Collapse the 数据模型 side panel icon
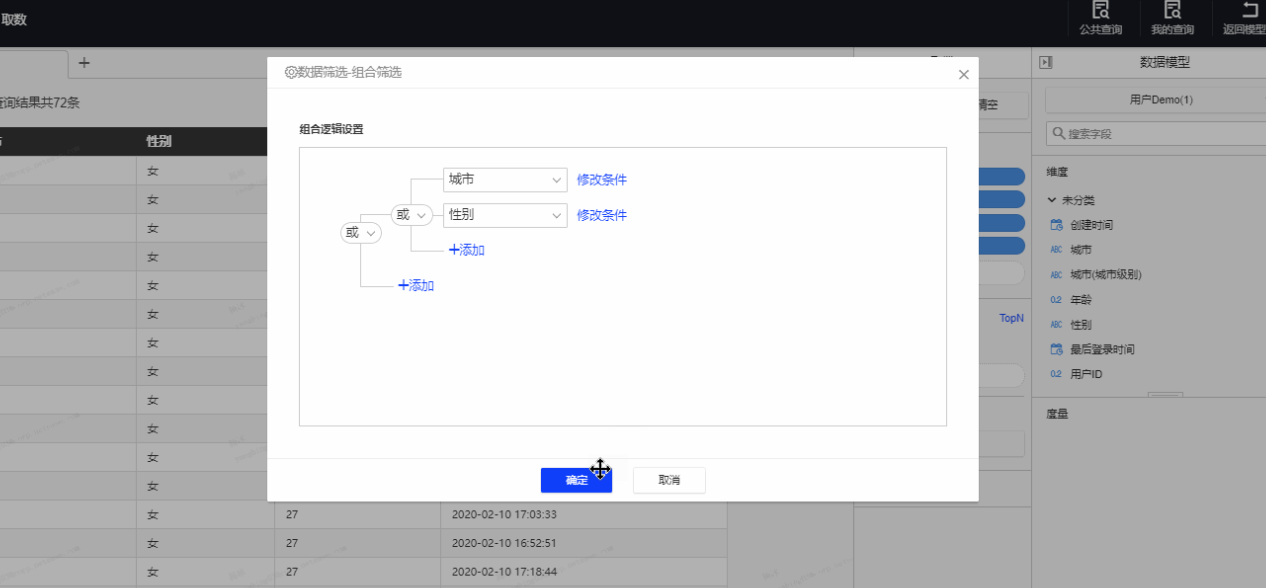The width and height of the screenshot is (1266, 588). 1046,63
